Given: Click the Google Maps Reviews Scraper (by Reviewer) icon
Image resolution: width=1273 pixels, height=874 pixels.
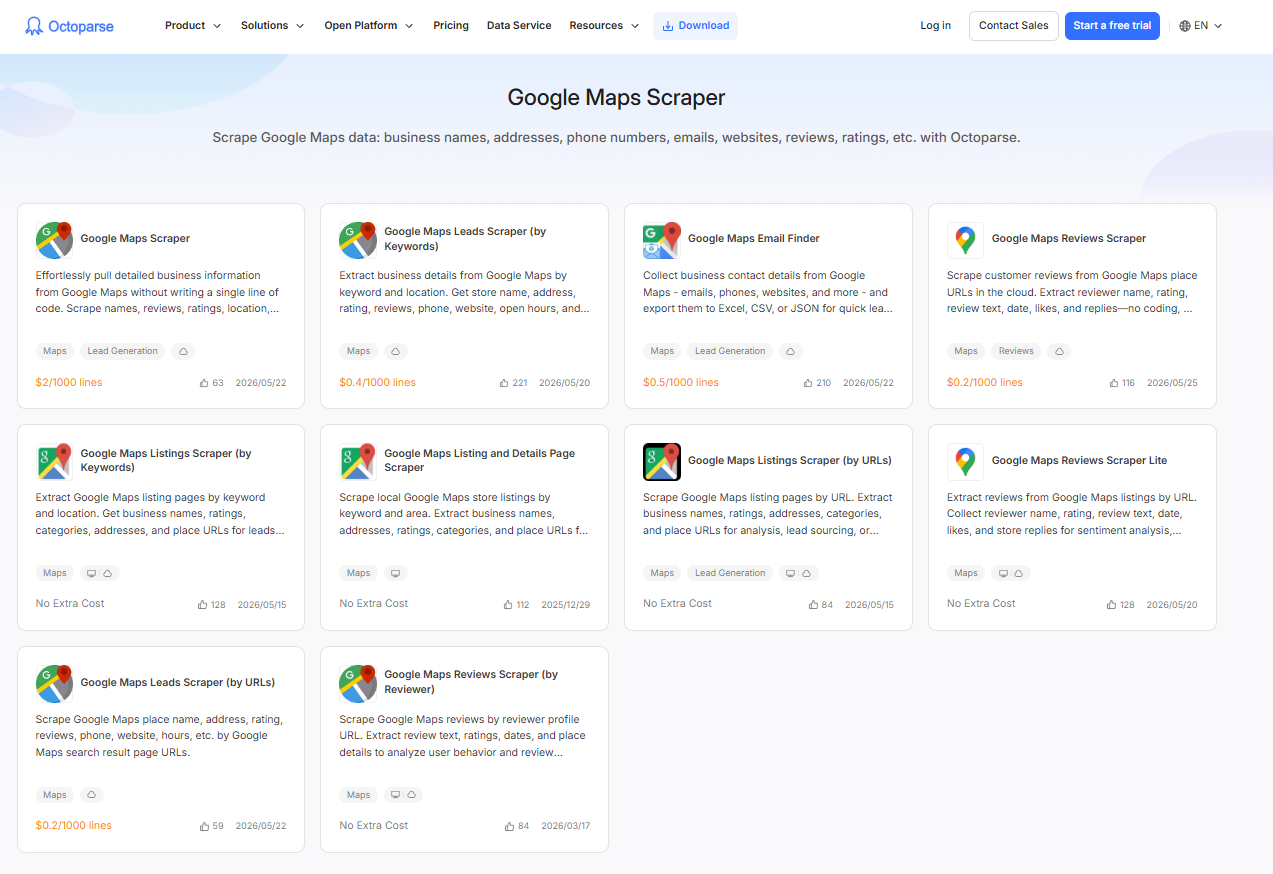Looking at the screenshot, I should click(x=358, y=684).
